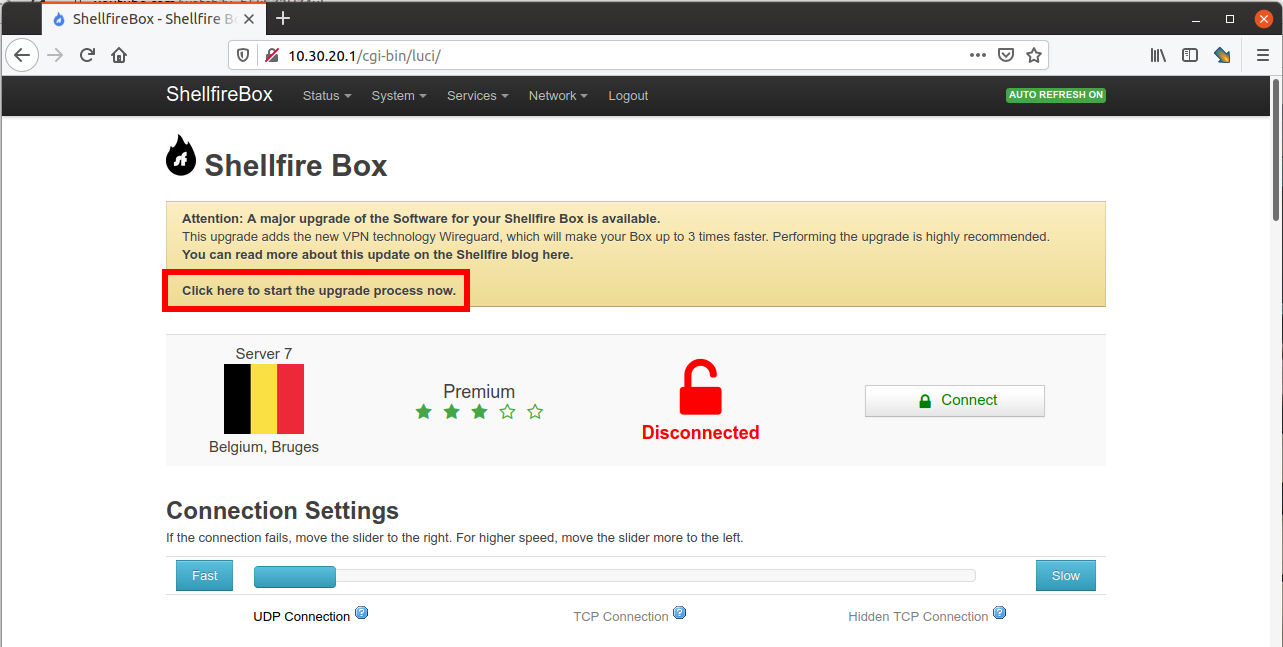Click the Shellfire flame logo
1283x647 pixels.
181,155
